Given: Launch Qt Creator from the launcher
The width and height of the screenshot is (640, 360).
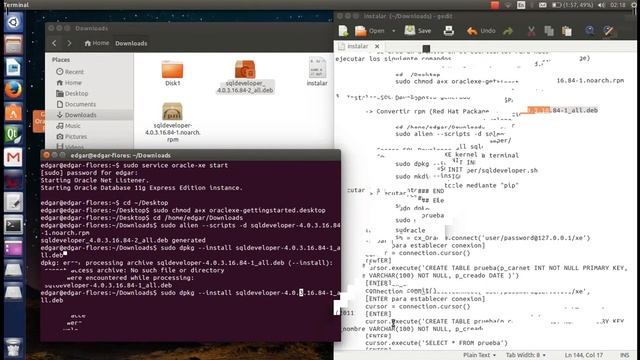Looking at the screenshot, I should tap(13, 135).
